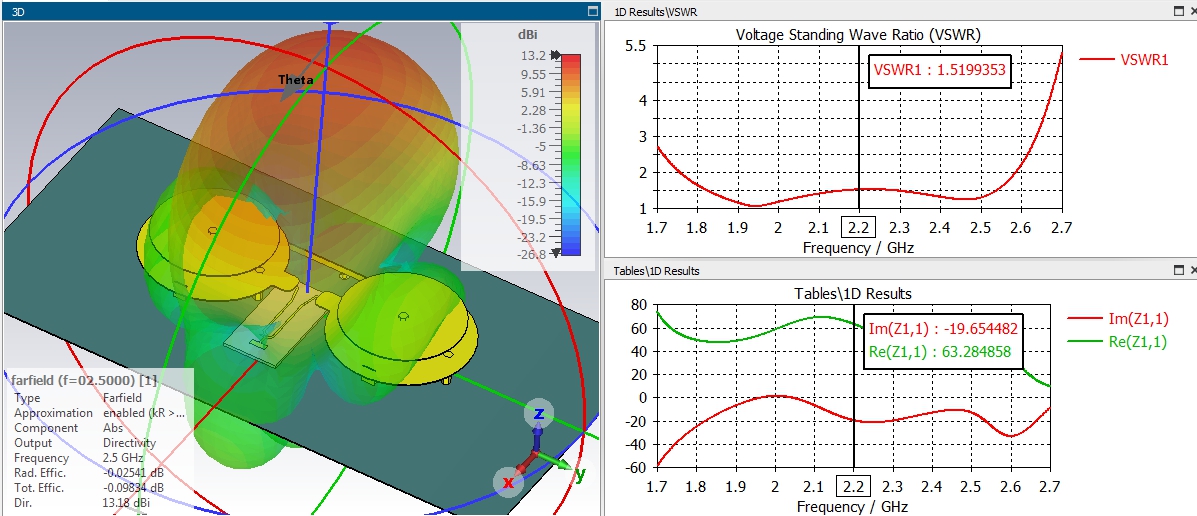
Task: Click the 13.2 maximum value on color scale
Action: pos(533,56)
